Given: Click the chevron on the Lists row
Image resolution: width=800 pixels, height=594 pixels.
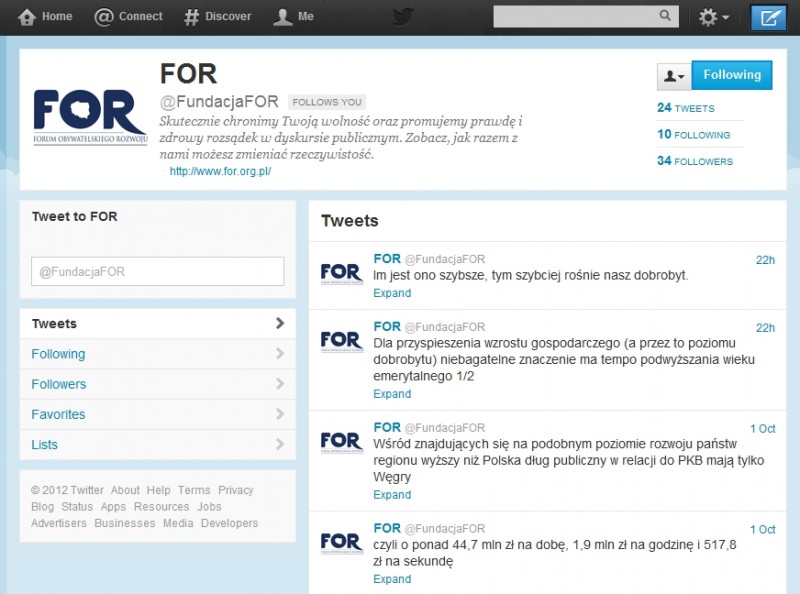Looking at the screenshot, I should [x=280, y=444].
